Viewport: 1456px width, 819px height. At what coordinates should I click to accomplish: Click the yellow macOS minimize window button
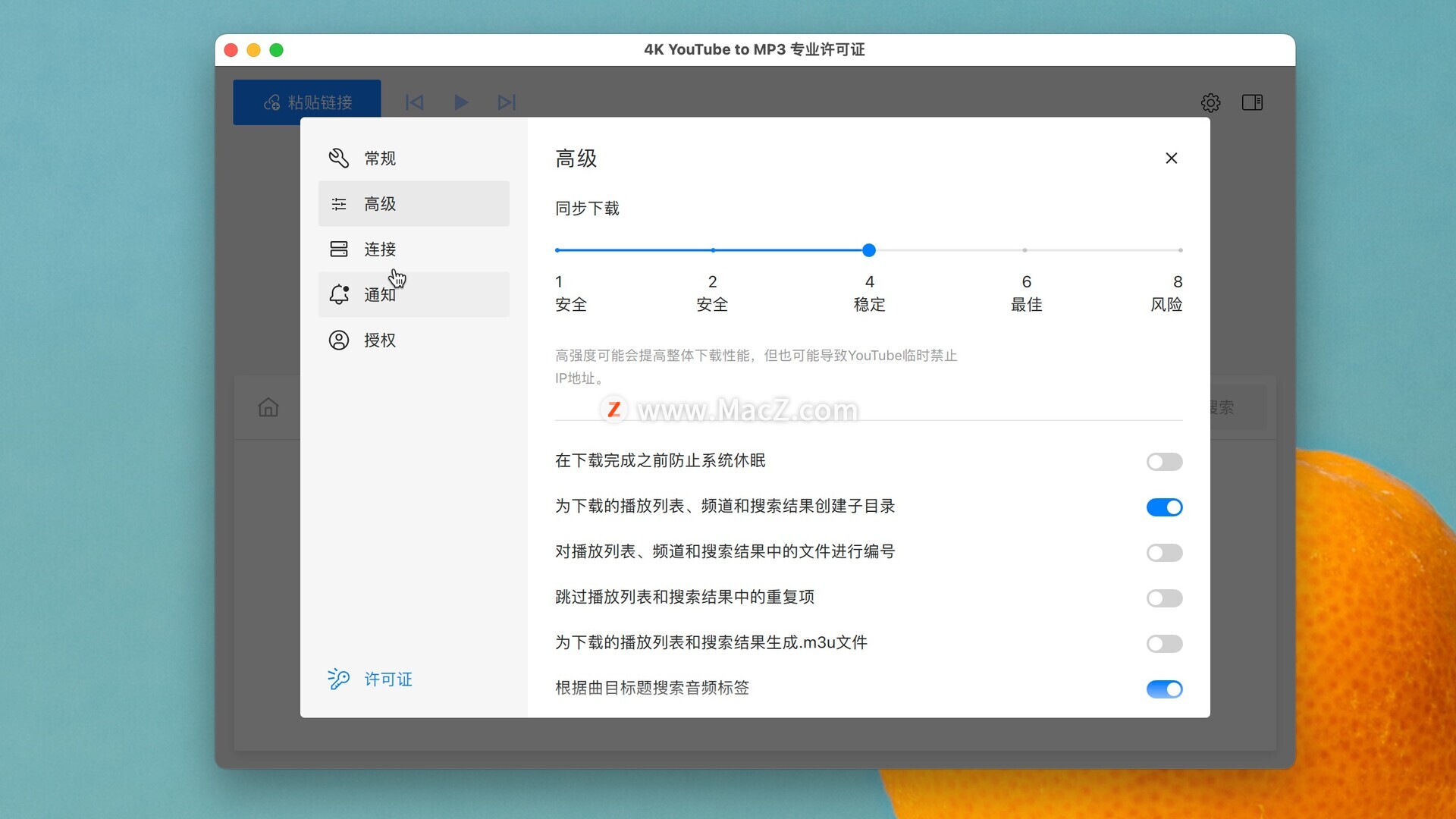click(x=254, y=50)
